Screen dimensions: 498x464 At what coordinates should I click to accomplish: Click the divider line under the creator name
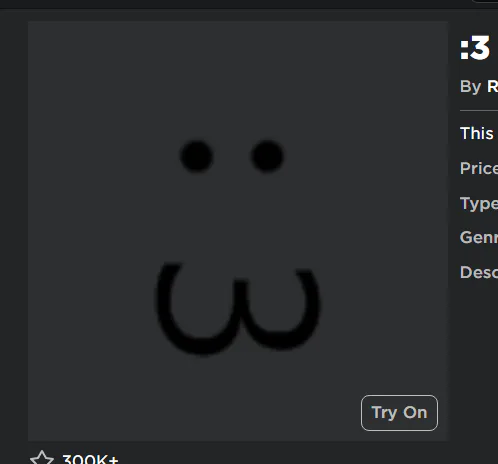(x=479, y=110)
